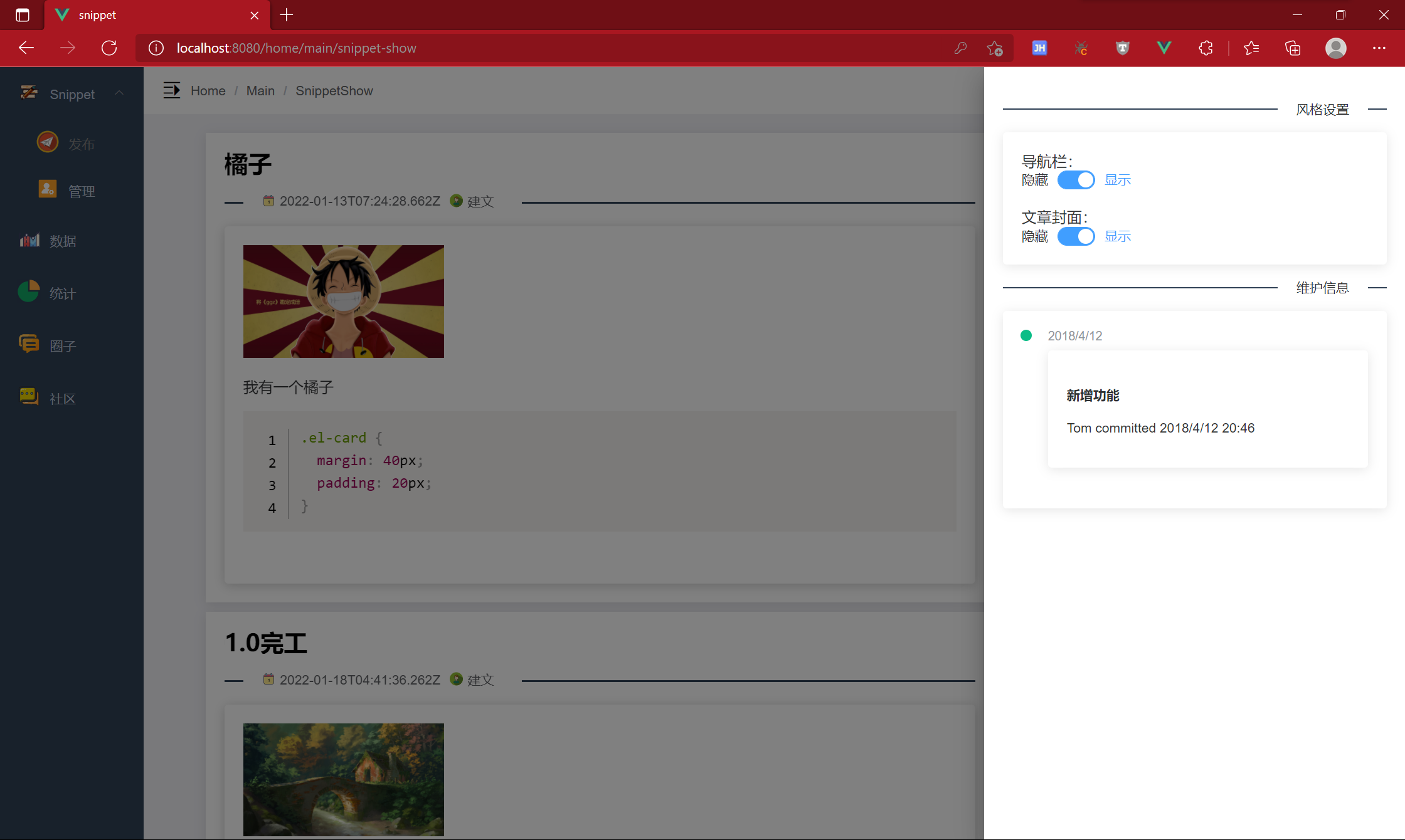The height and width of the screenshot is (840, 1405).
Task: Click the 新增功能 card title
Action: click(x=1093, y=396)
